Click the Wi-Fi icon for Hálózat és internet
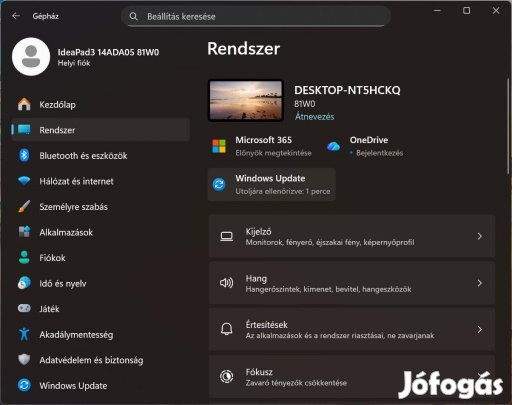Viewport: 512px width, 405px height. [x=24, y=181]
